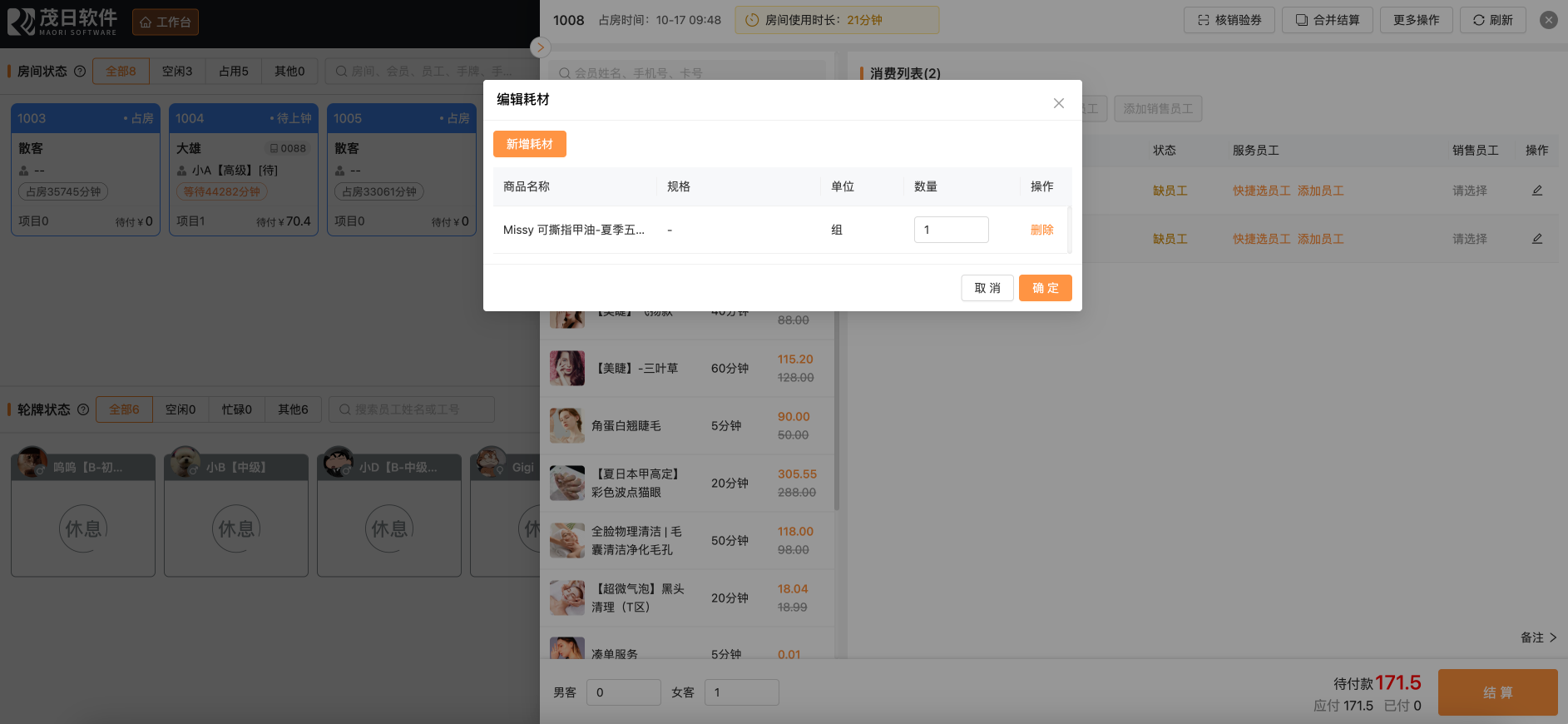This screenshot has height=724, width=1568.
Task: Select the 占用5 room status tab
Action: [x=234, y=72]
